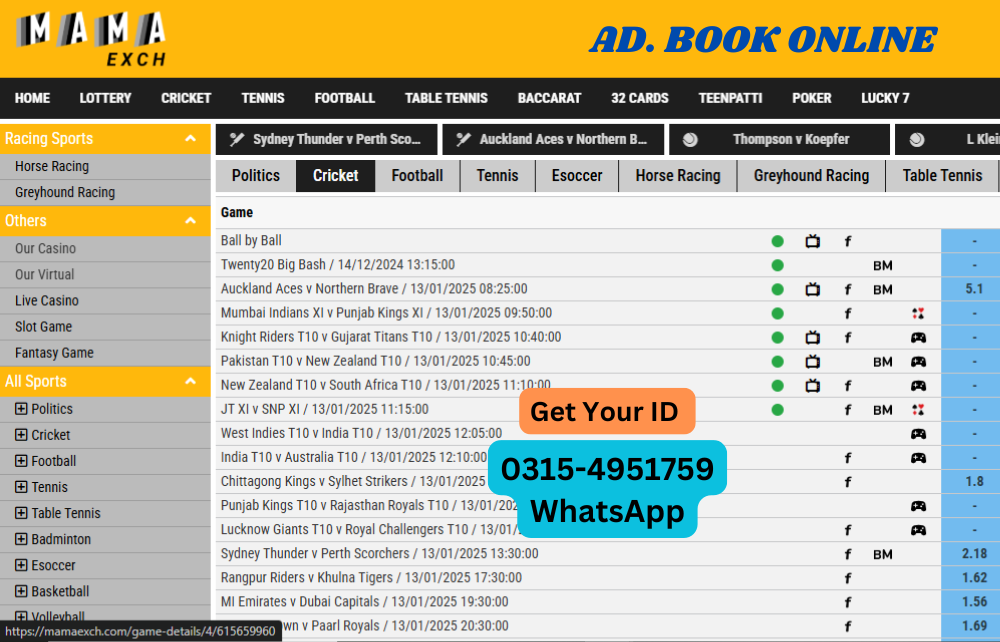This screenshot has height=642, width=1000.
Task: Switch to the Politics sport tab
Action: (x=256, y=176)
